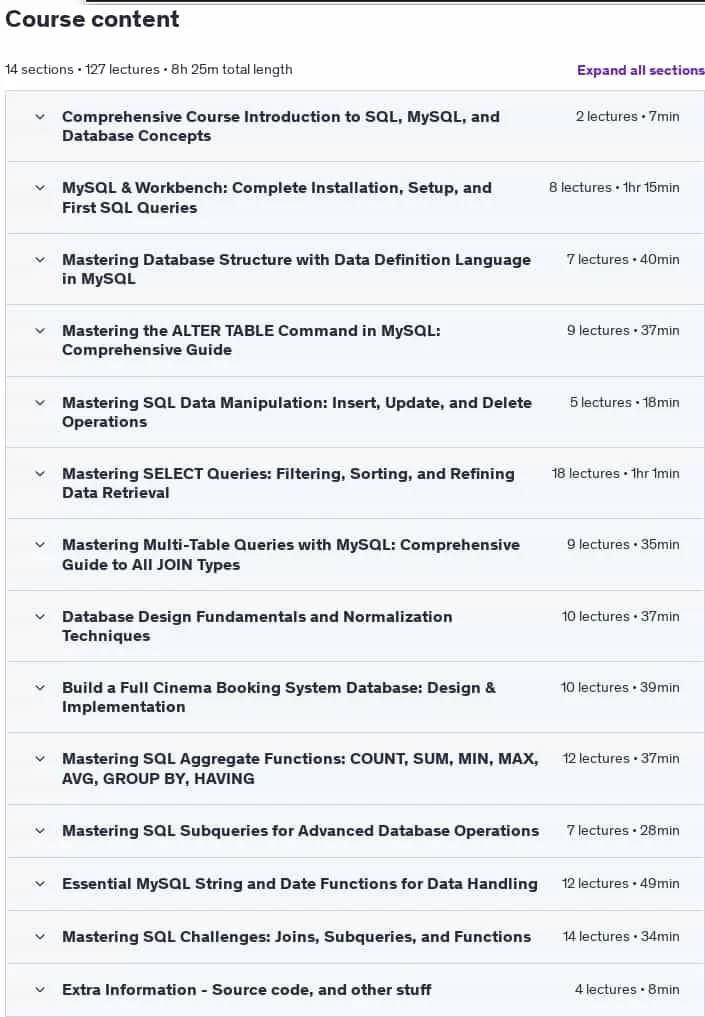This screenshot has width=705, height=1017.
Task: Expand chevron for Mastering SELECT Queries section
Action: (40, 473)
